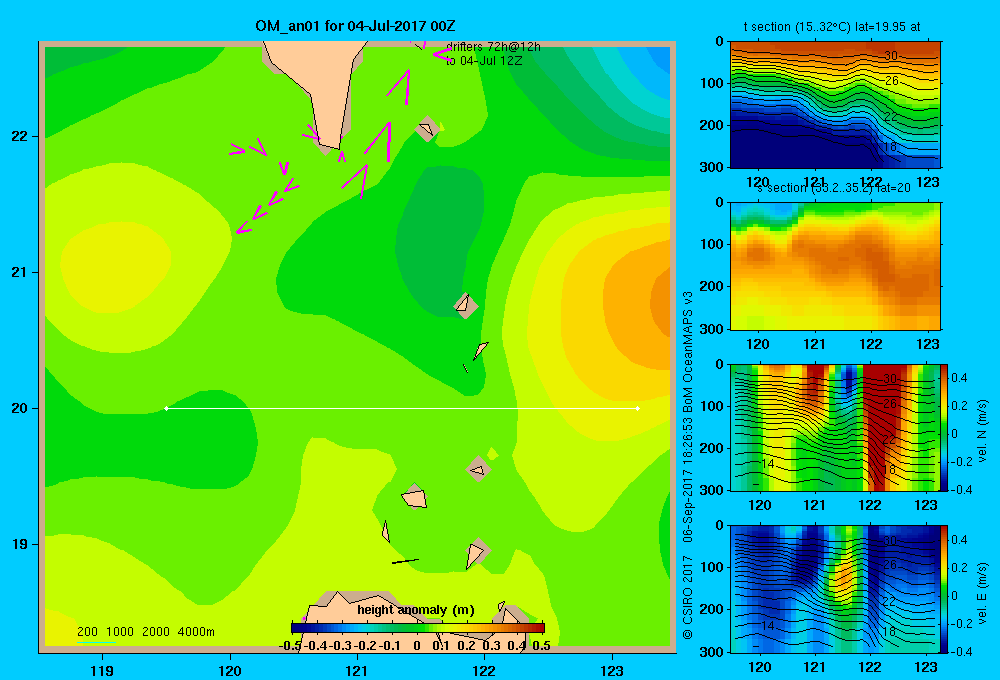Viewport: 1000px width, 680px height.
Task: Select the left endpoint of the white section line
Action: tap(166, 408)
